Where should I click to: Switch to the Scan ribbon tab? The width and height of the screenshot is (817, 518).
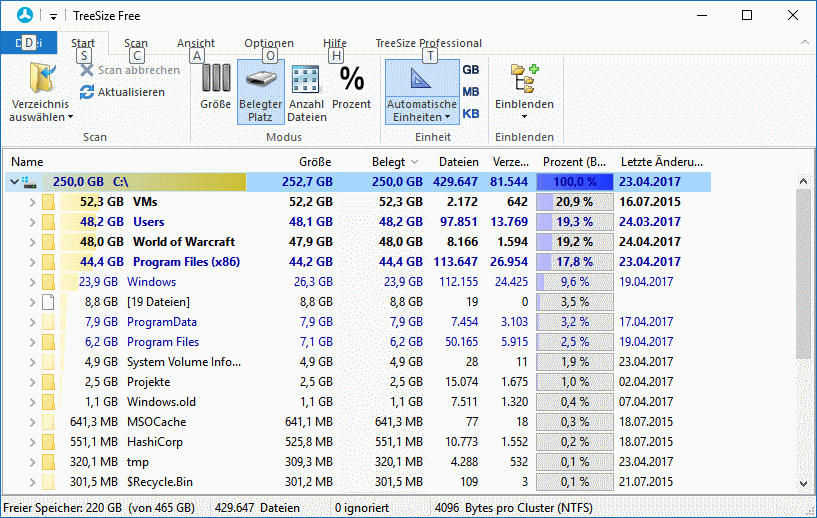pos(136,43)
